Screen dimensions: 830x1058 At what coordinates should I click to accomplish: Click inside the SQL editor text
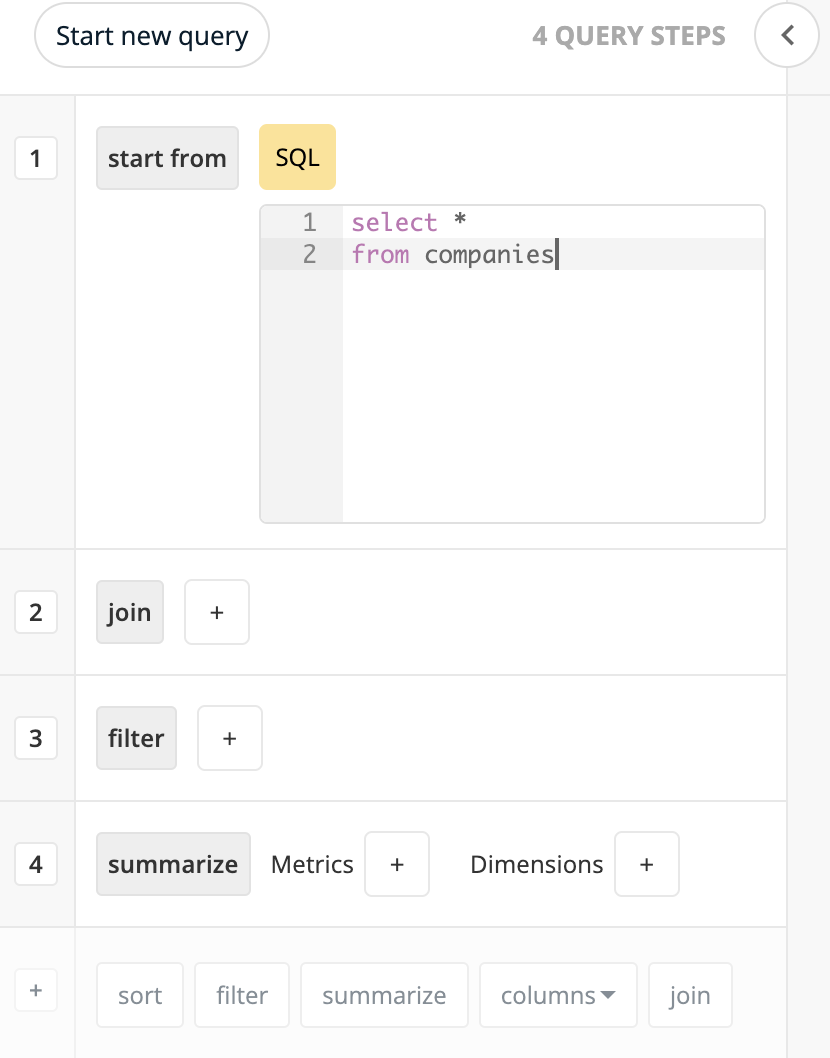pyautogui.click(x=553, y=364)
